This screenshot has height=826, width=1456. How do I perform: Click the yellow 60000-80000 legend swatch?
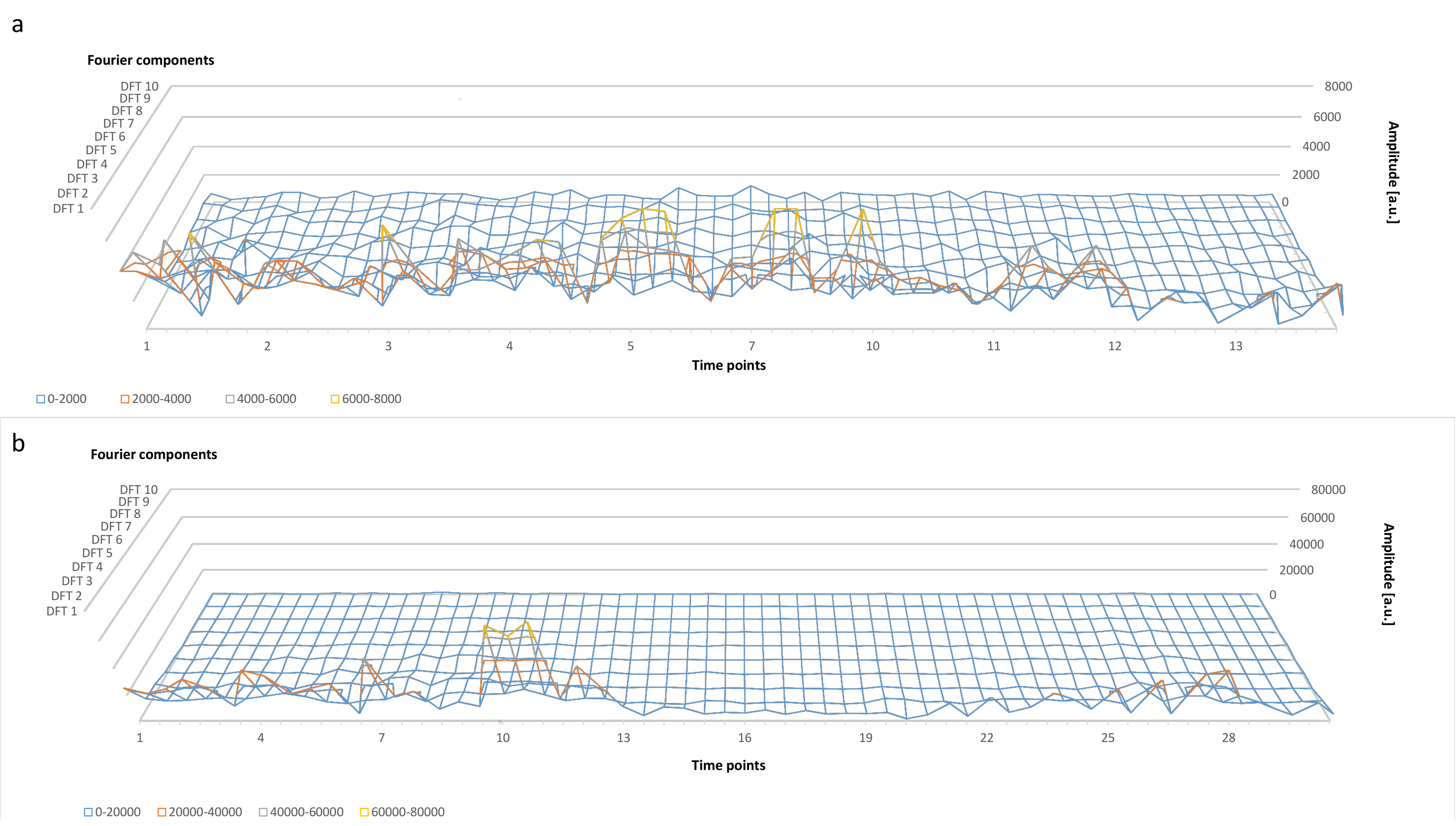tap(364, 812)
